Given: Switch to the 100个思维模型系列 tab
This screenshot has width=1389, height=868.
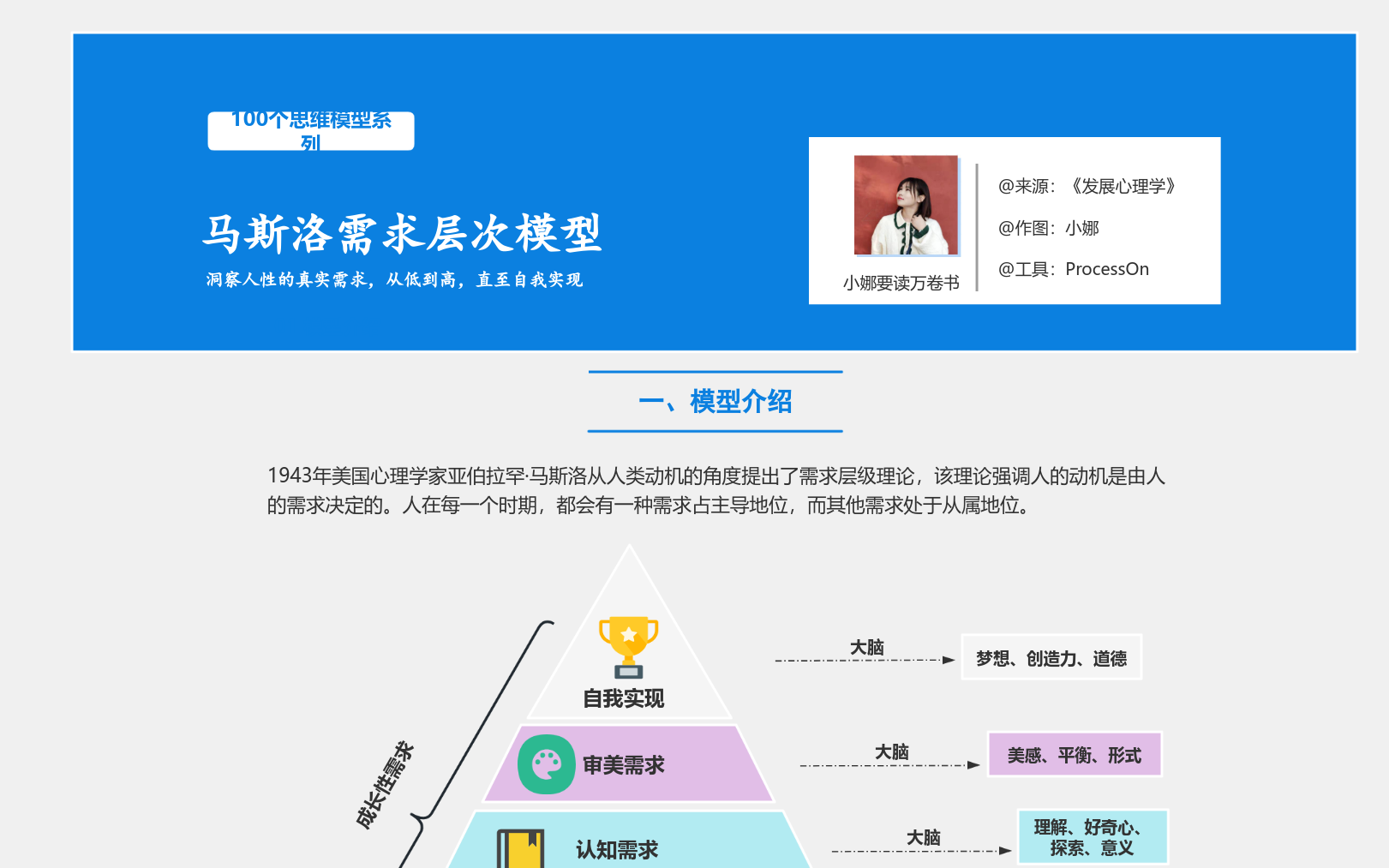Looking at the screenshot, I should pyautogui.click(x=310, y=129).
